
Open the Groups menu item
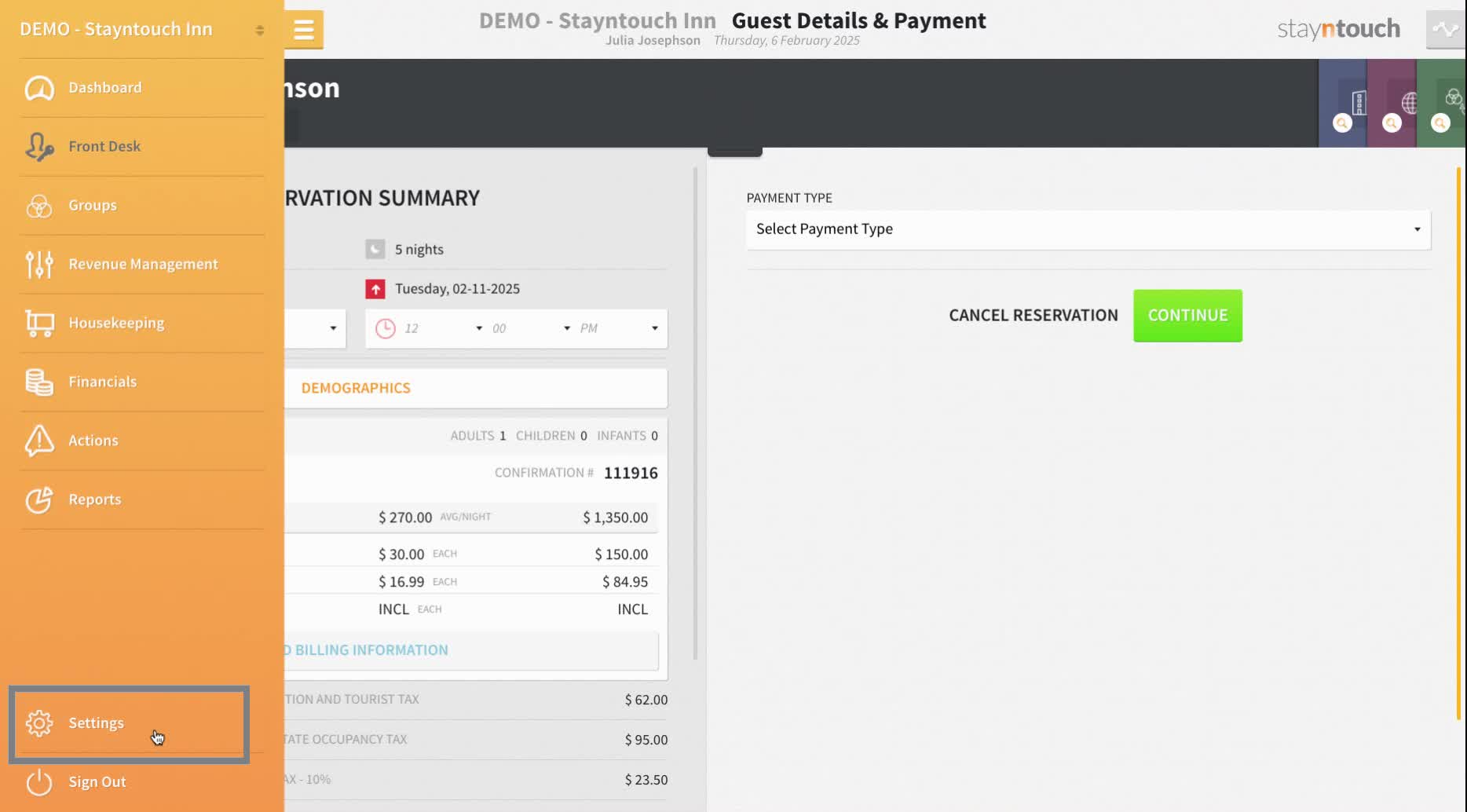point(142,206)
